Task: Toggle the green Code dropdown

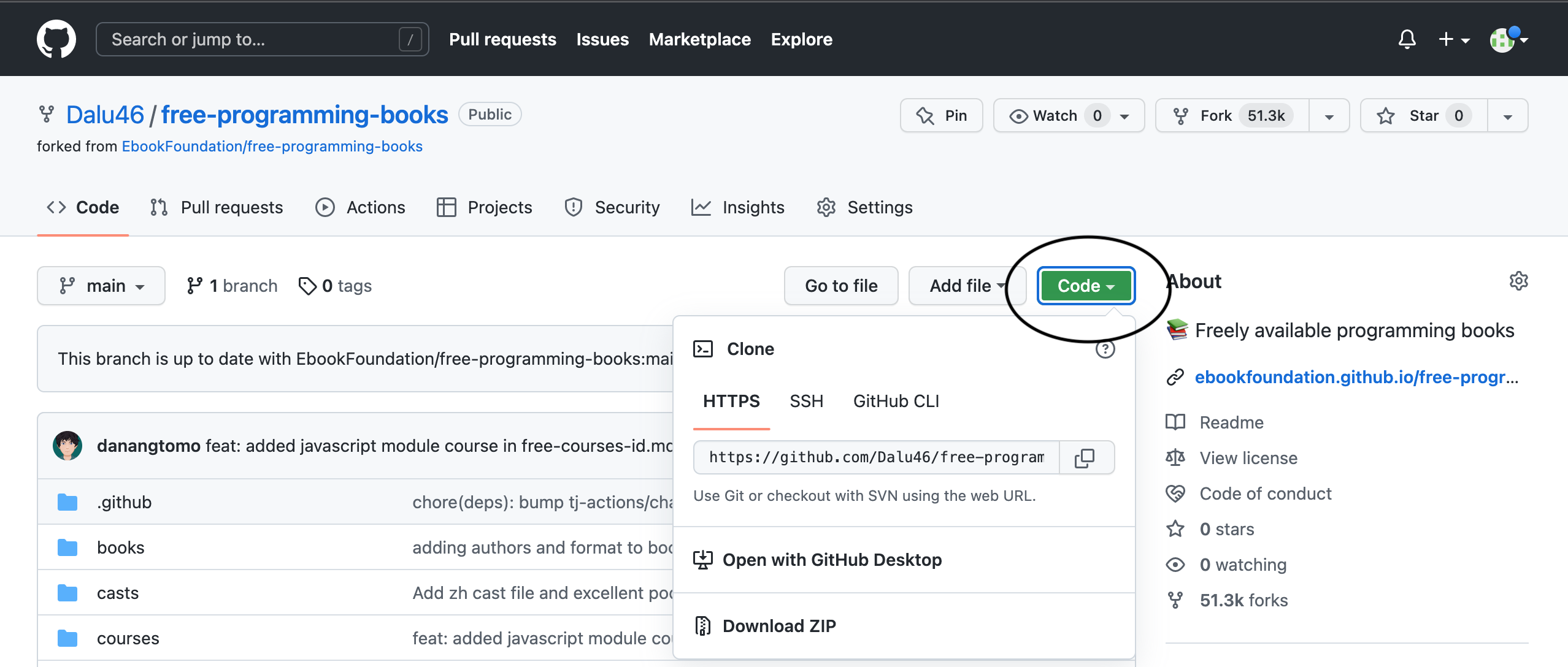Action: point(1086,286)
